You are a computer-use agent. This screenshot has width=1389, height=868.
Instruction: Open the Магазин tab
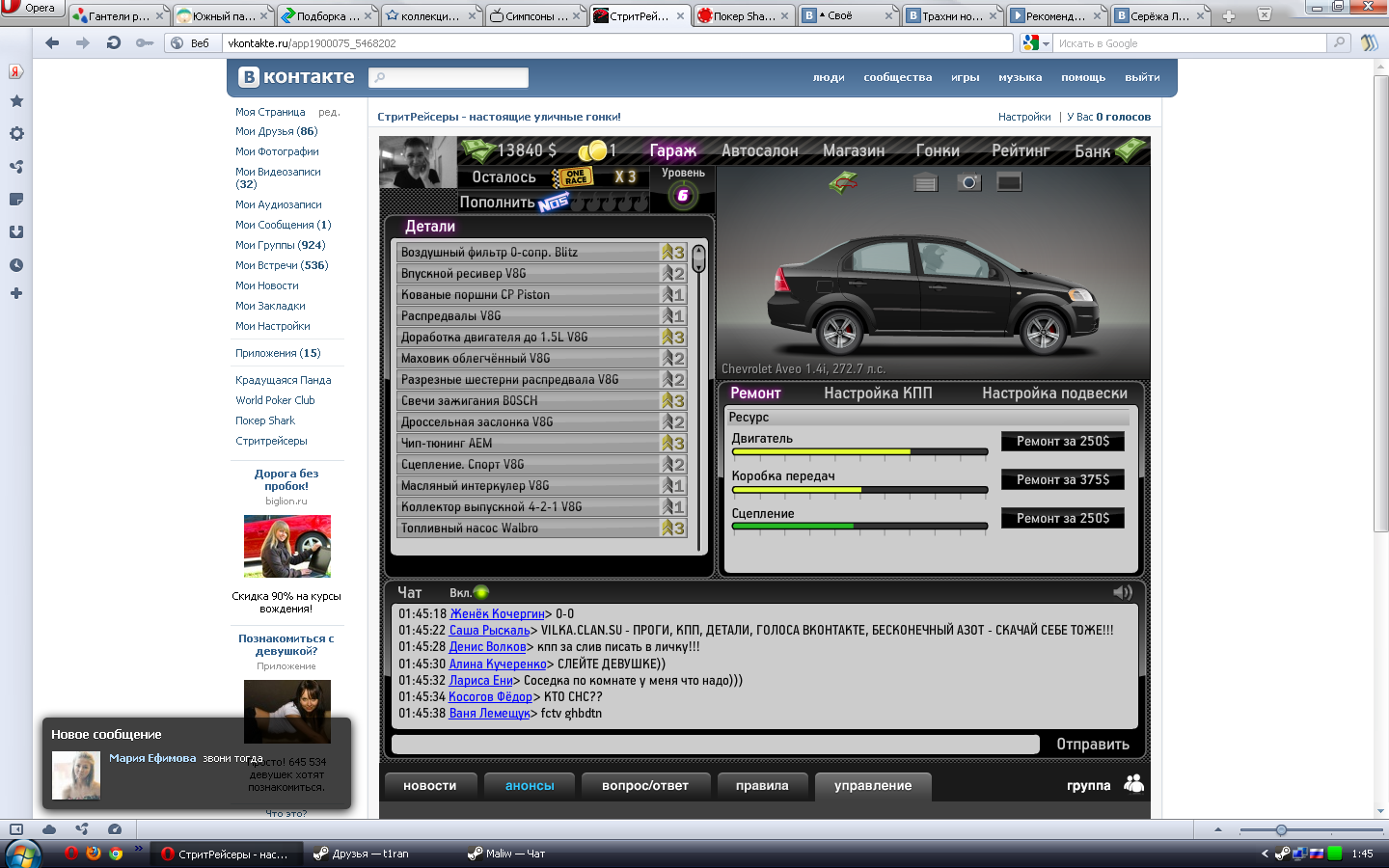coord(854,150)
